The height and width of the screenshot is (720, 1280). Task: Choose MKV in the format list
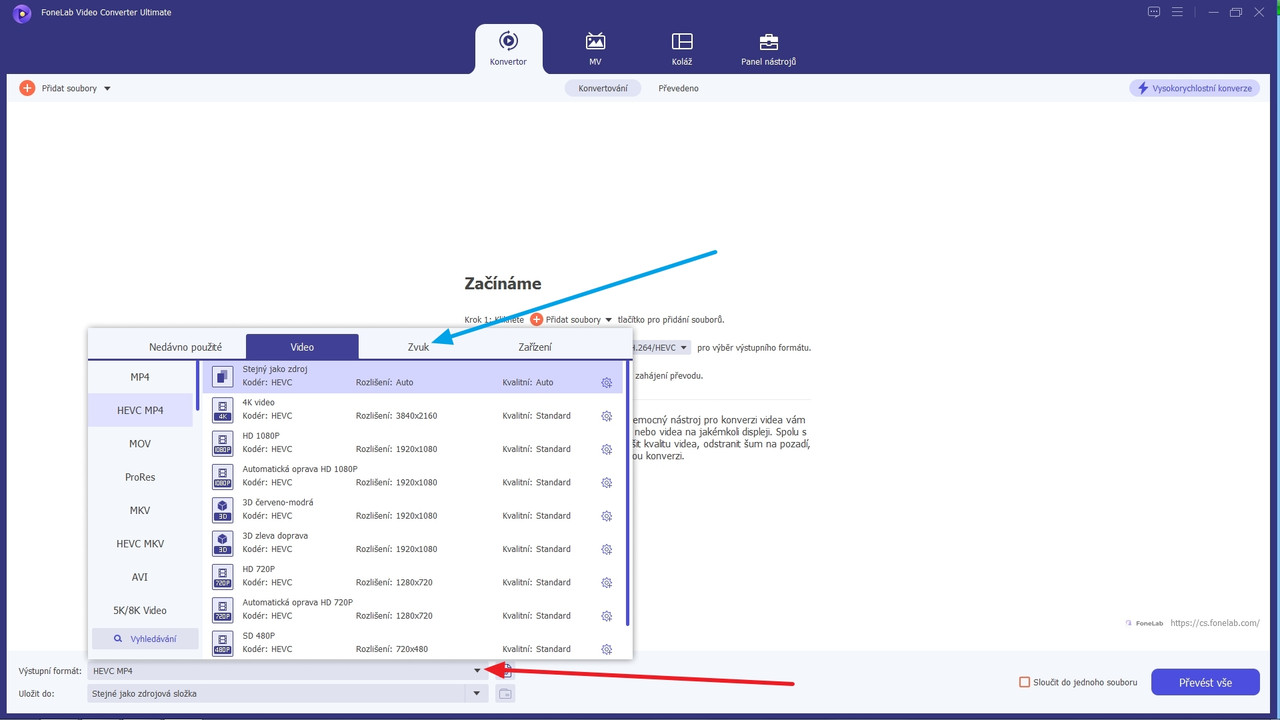tap(140, 510)
